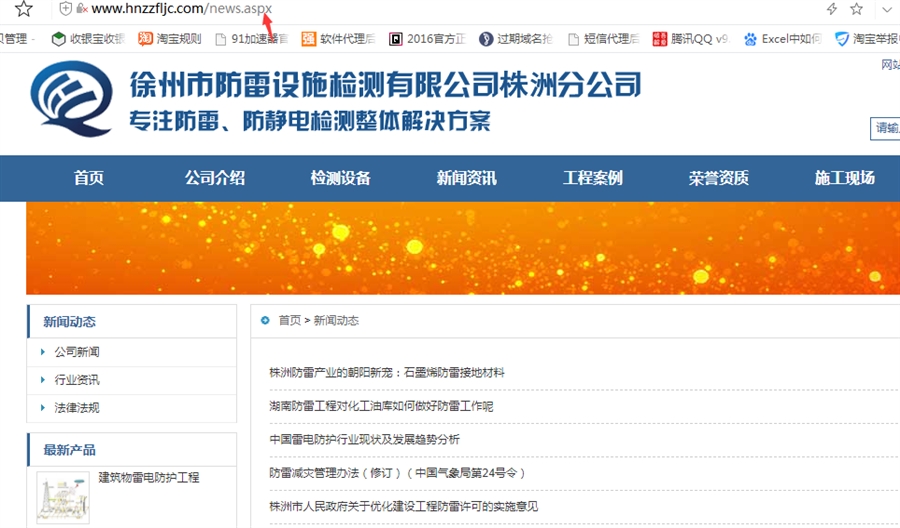Click the shield security icon in address bar
Image resolution: width=900 pixels, height=528 pixels.
pyautogui.click(x=66, y=9)
